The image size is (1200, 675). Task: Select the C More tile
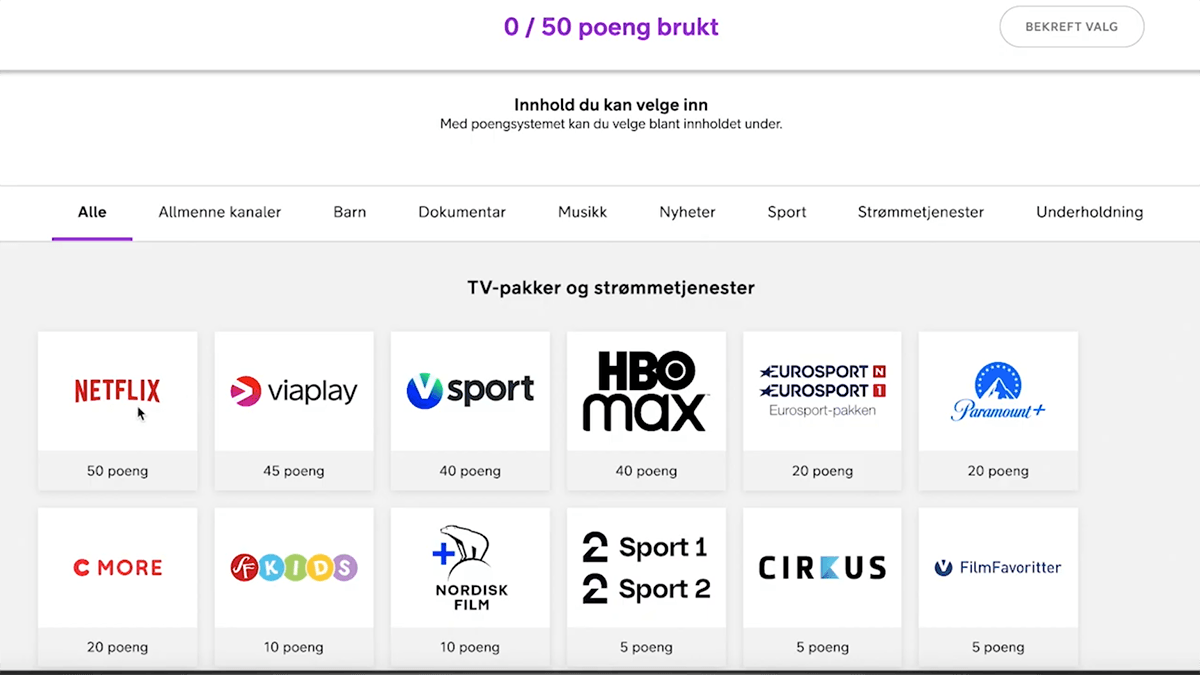(118, 567)
